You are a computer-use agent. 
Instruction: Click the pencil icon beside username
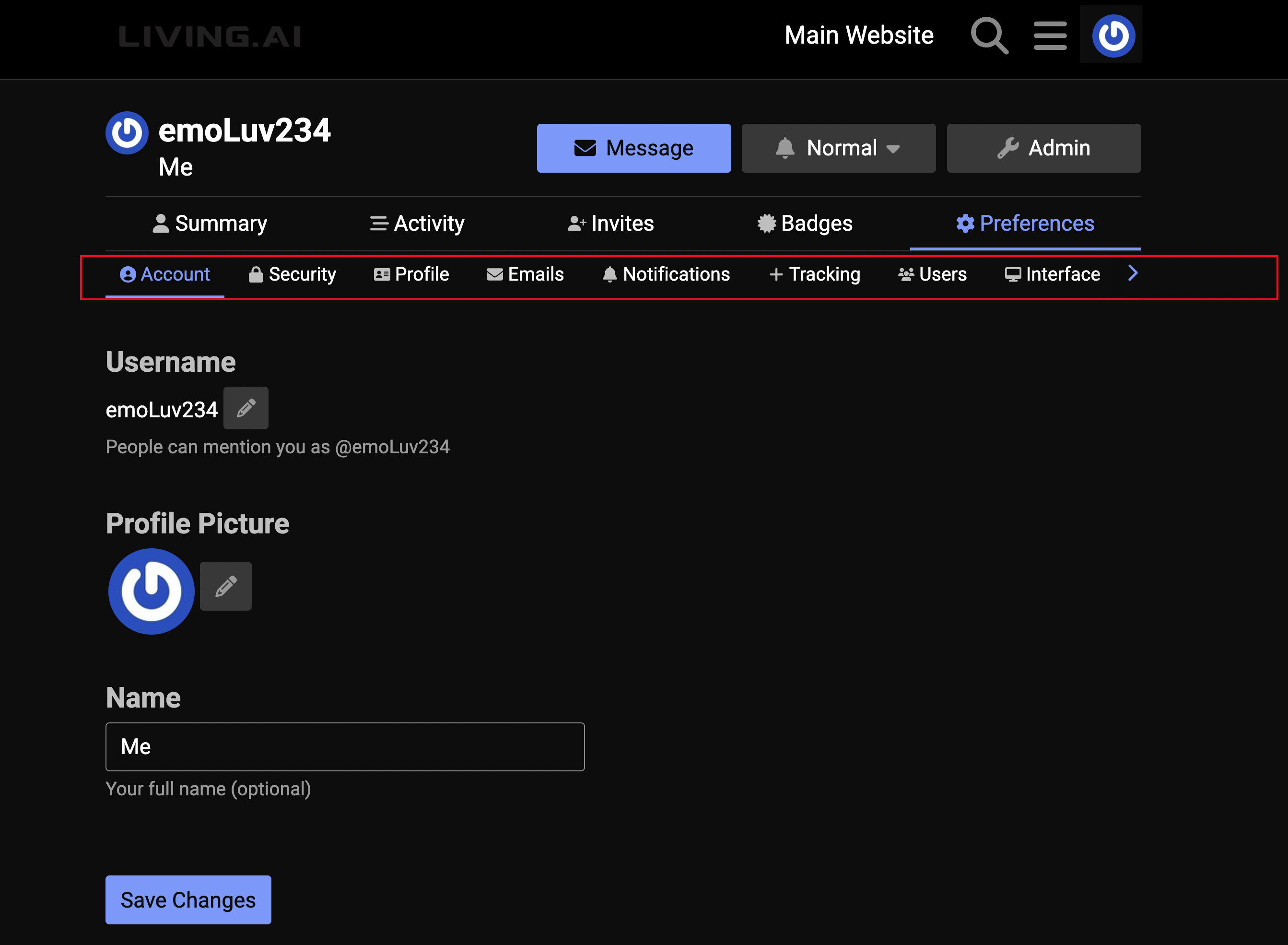point(246,408)
